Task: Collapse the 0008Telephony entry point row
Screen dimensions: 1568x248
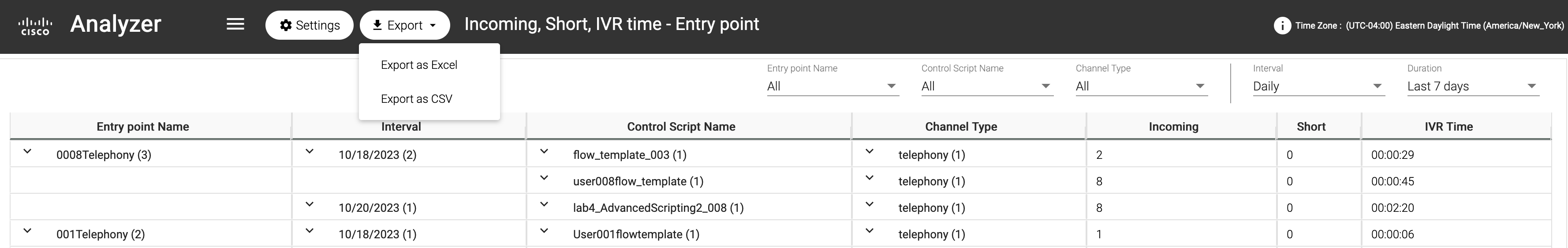Action: coord(27,152)
